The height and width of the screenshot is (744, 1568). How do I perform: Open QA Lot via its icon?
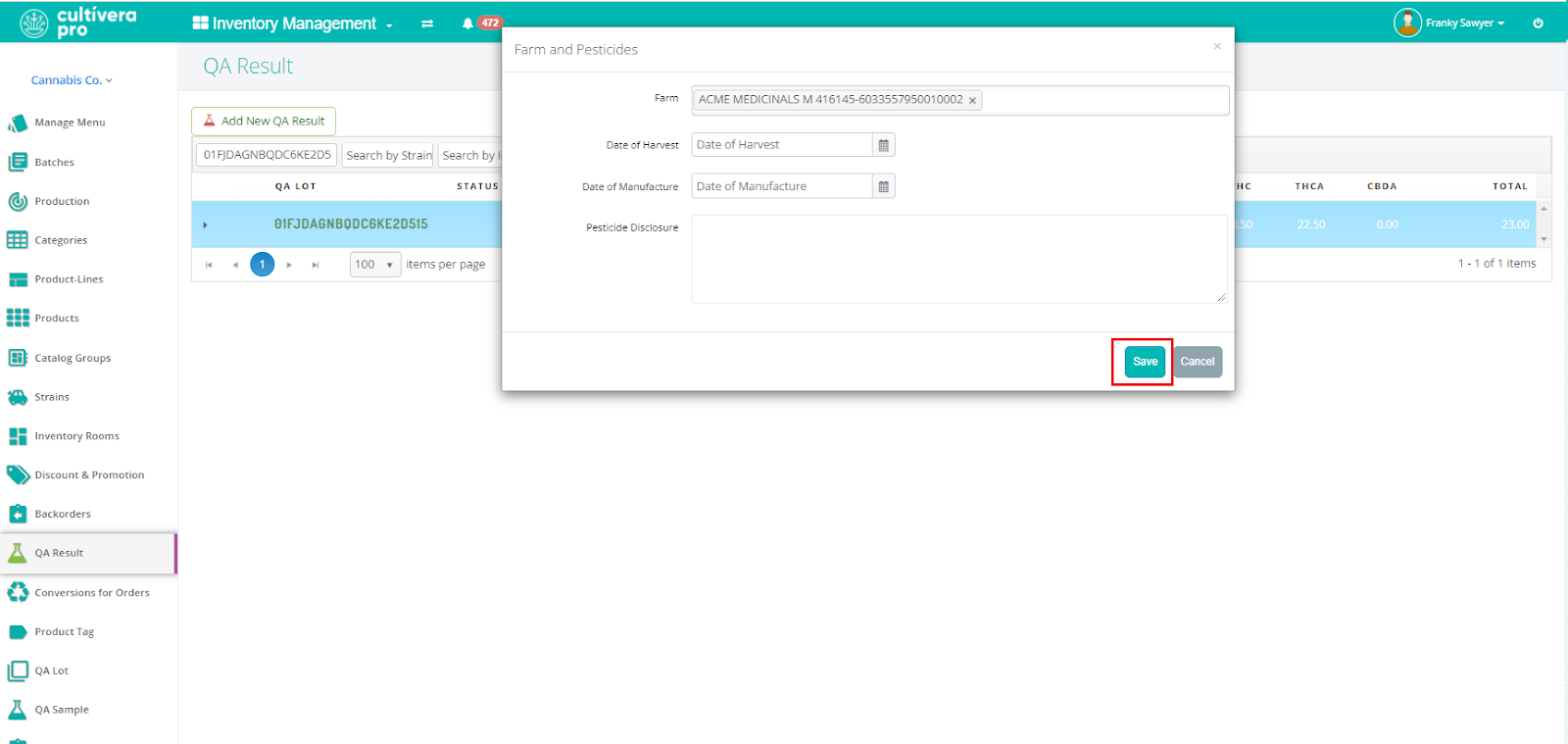18,670
